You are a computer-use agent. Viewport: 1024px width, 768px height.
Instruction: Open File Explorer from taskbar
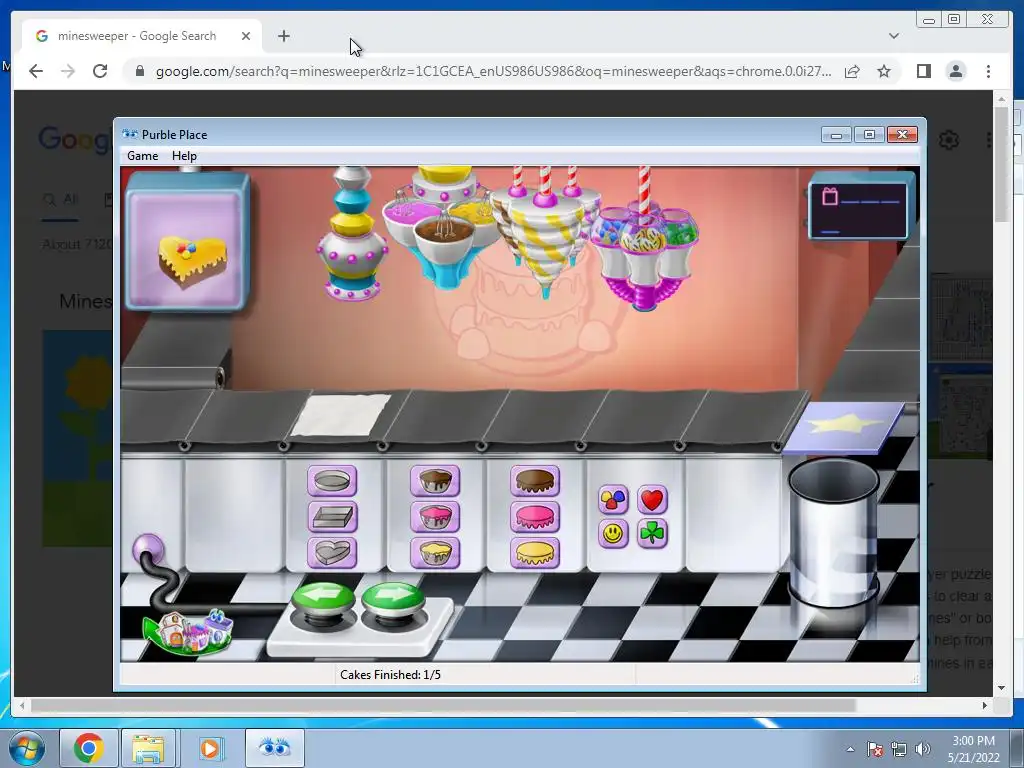click(148, 748)
